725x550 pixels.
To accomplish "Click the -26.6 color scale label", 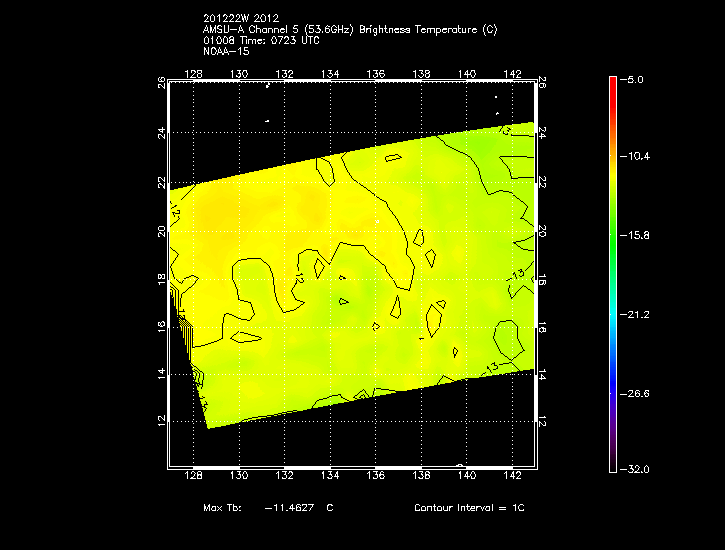I will point(637,393).
